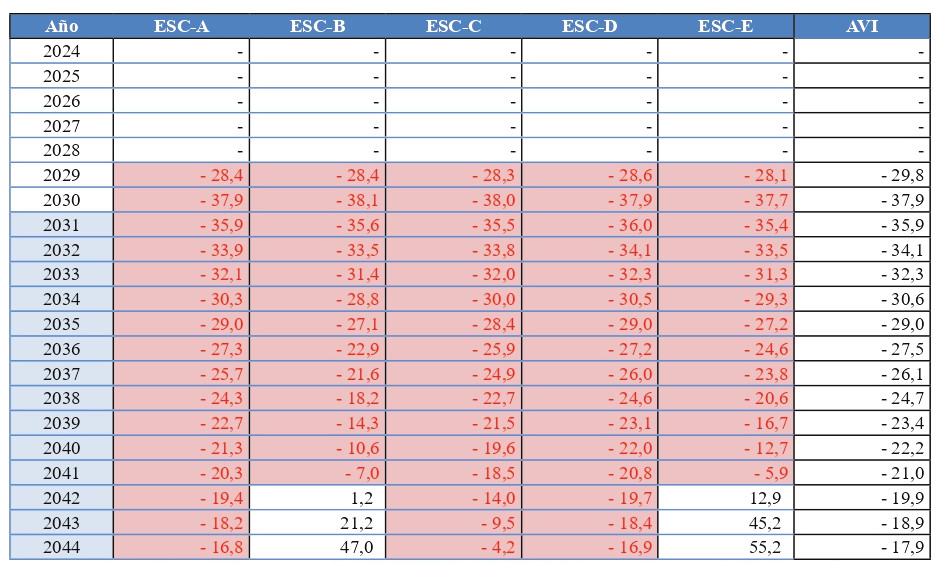Click the ESC-D column header
940x566 pixels.
[x=589, y=27]
